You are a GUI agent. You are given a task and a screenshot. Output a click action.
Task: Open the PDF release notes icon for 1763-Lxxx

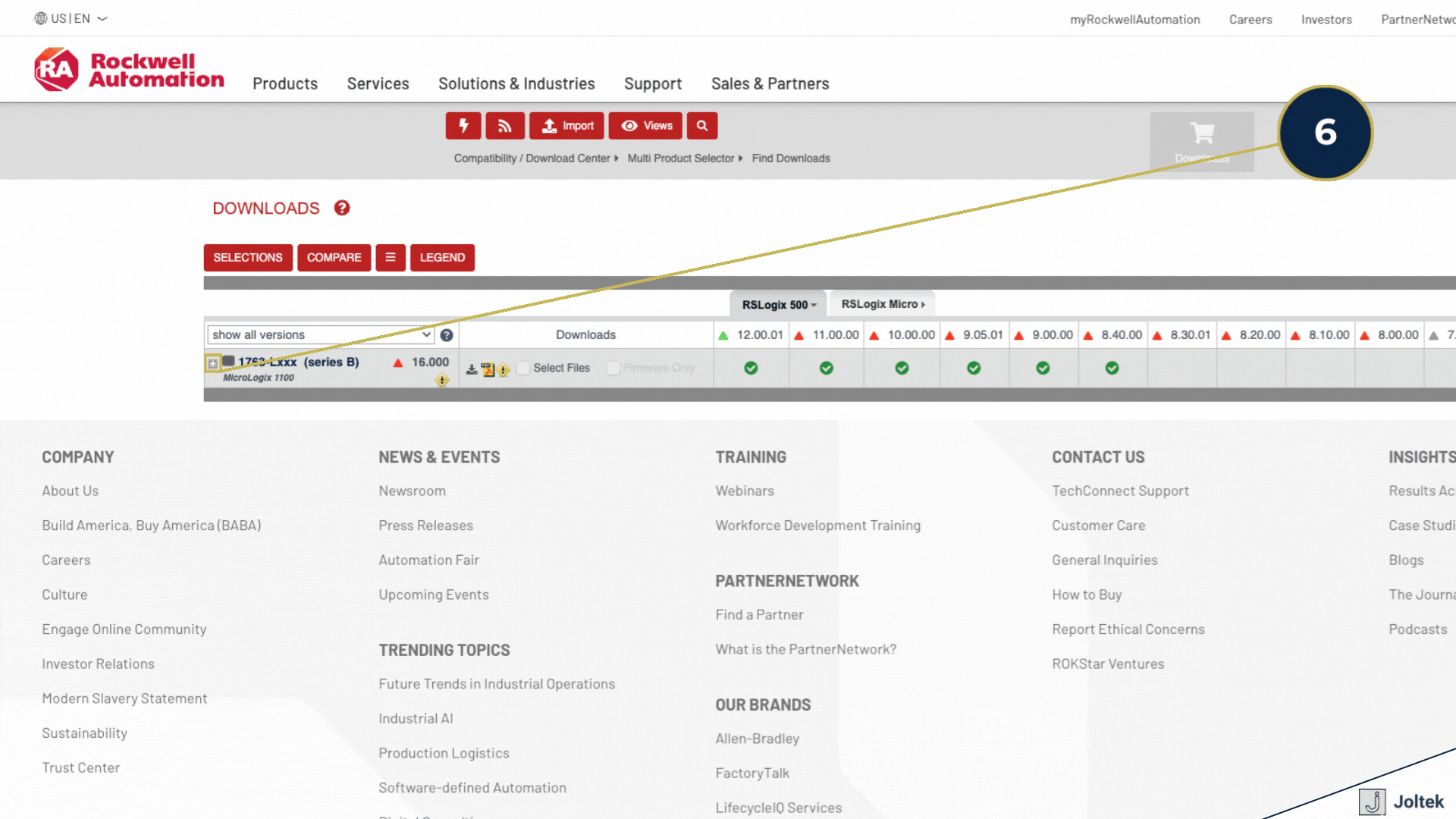pyautogui.click(x=487, y=369)
